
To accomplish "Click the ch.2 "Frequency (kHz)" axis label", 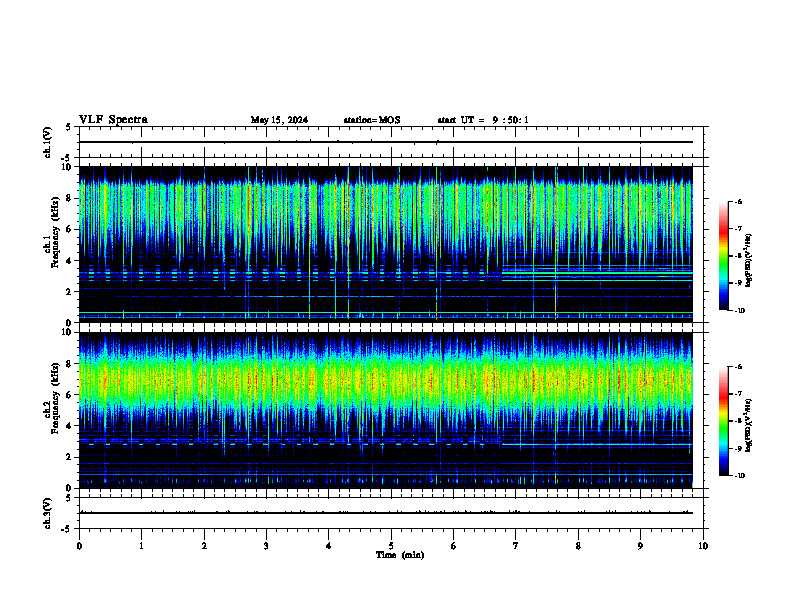I will click(56, 398).
